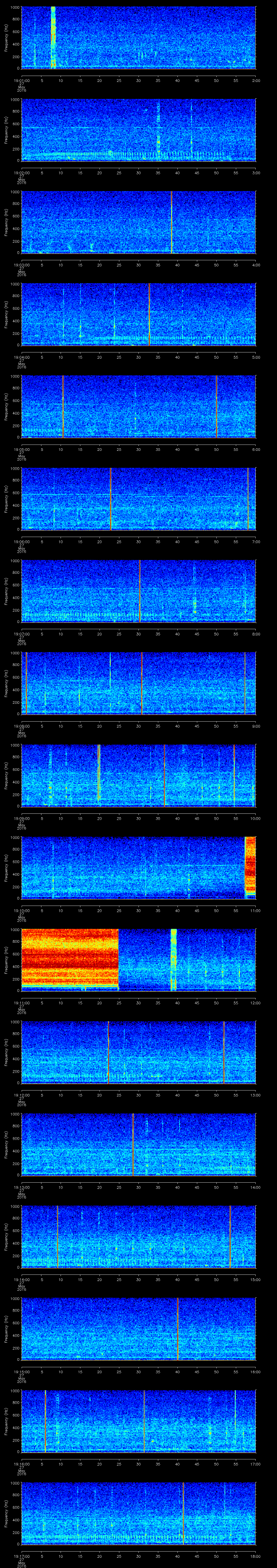The height and width of the screenshot is (1568, 277).
Task: Select the spectrogram panel starting at 19:11:00
Action: click(x=139, y=960)
